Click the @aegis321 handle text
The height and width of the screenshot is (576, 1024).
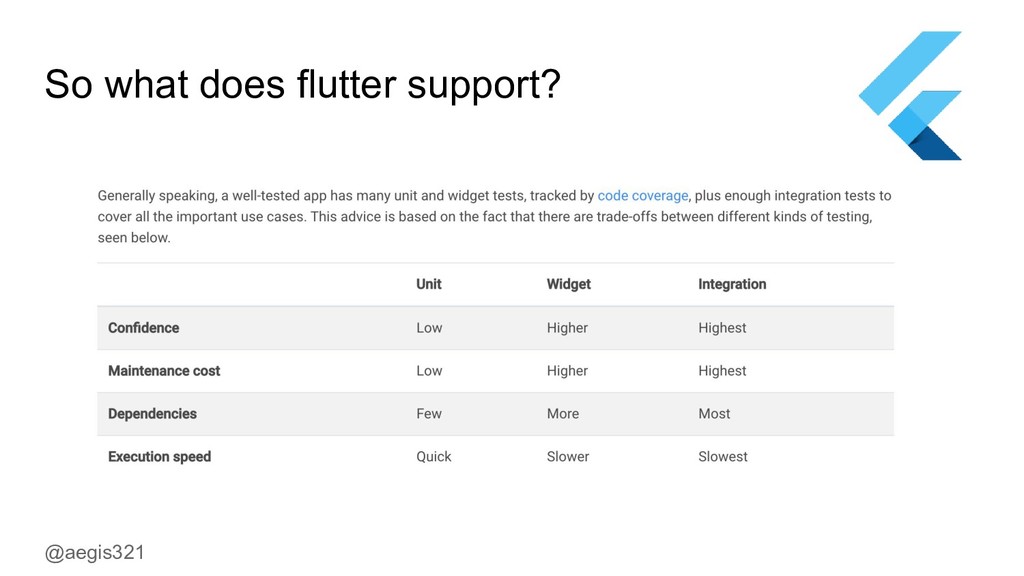pyautogui.click(x=95, y=552)
